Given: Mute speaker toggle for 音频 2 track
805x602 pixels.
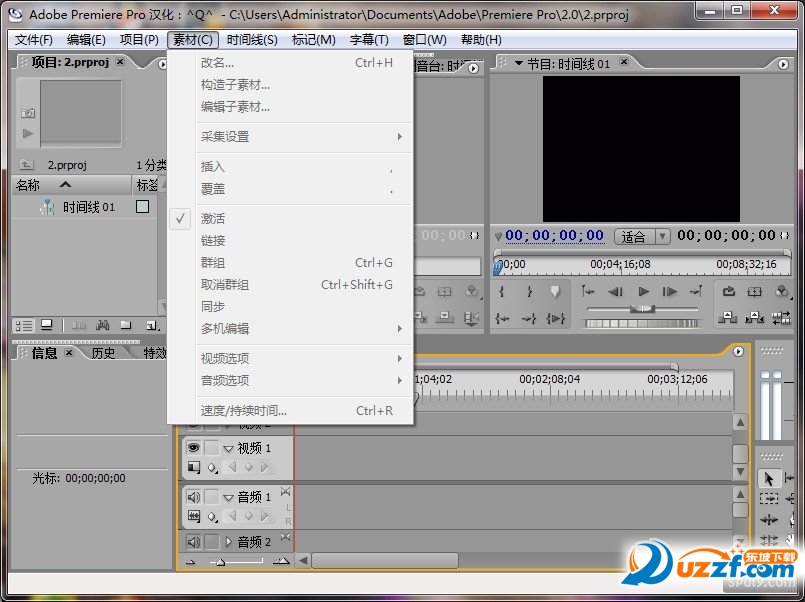Looking at the screenshot, I should point(193,542).
